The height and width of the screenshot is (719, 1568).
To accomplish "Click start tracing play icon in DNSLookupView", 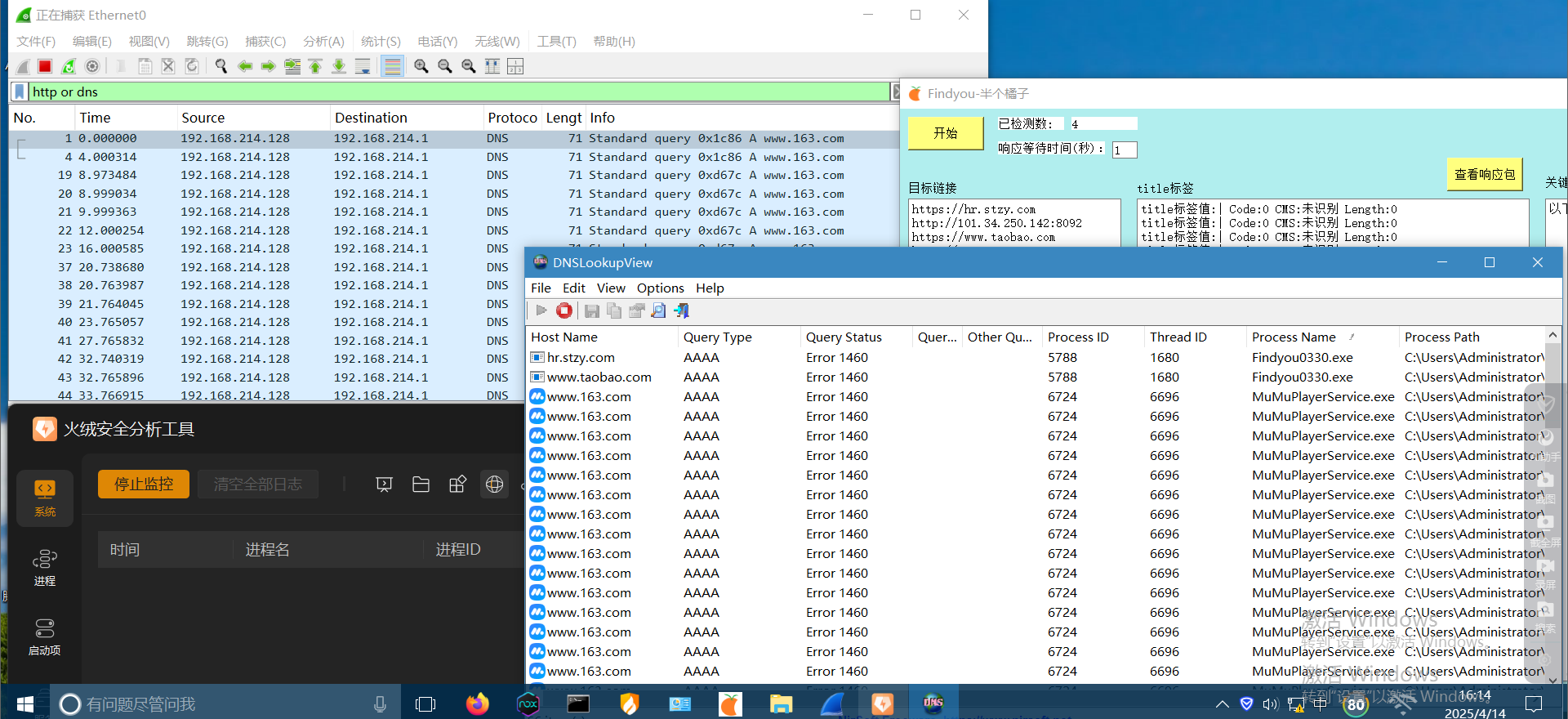I will 541,310.
